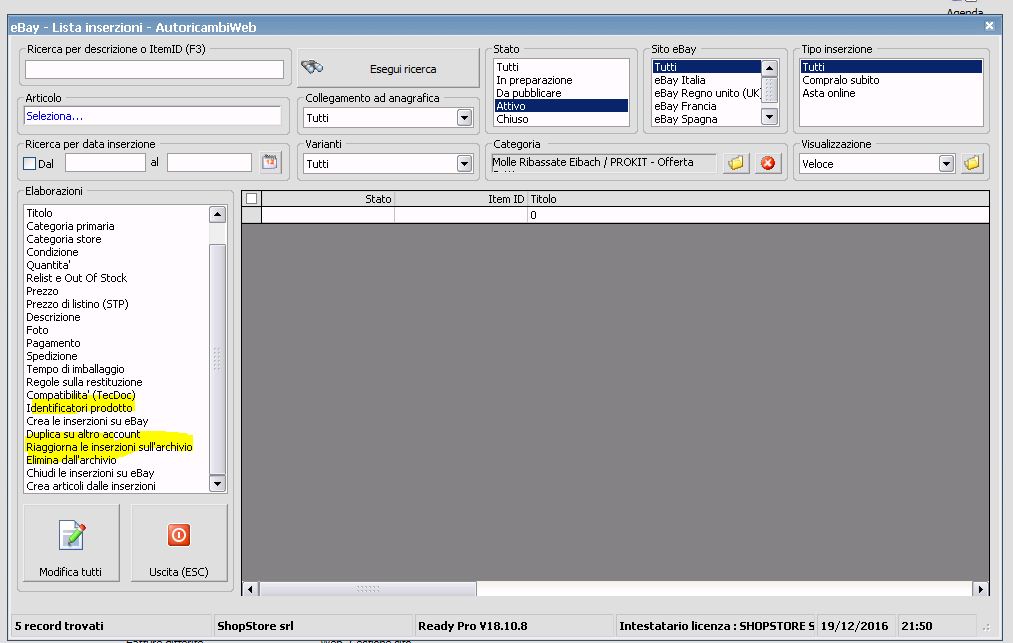Select Duplica su altro account
This screenshot has width=1013, height=643.
click(x=116, y=434)
